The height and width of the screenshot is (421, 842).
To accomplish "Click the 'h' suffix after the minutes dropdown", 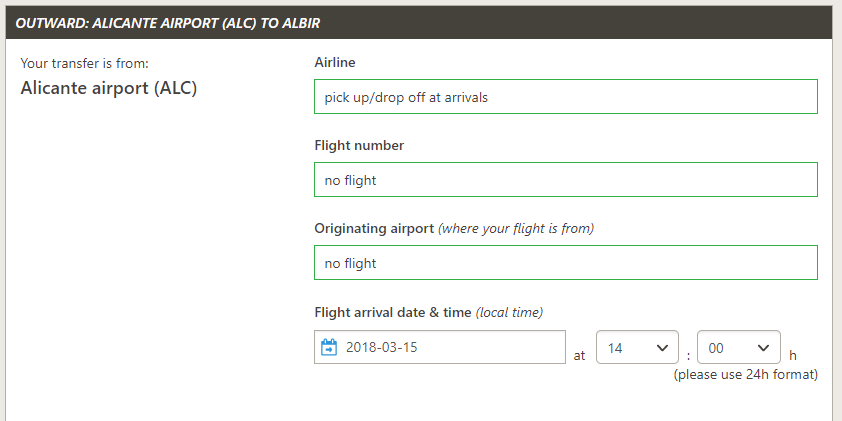I will click(793, 355).
